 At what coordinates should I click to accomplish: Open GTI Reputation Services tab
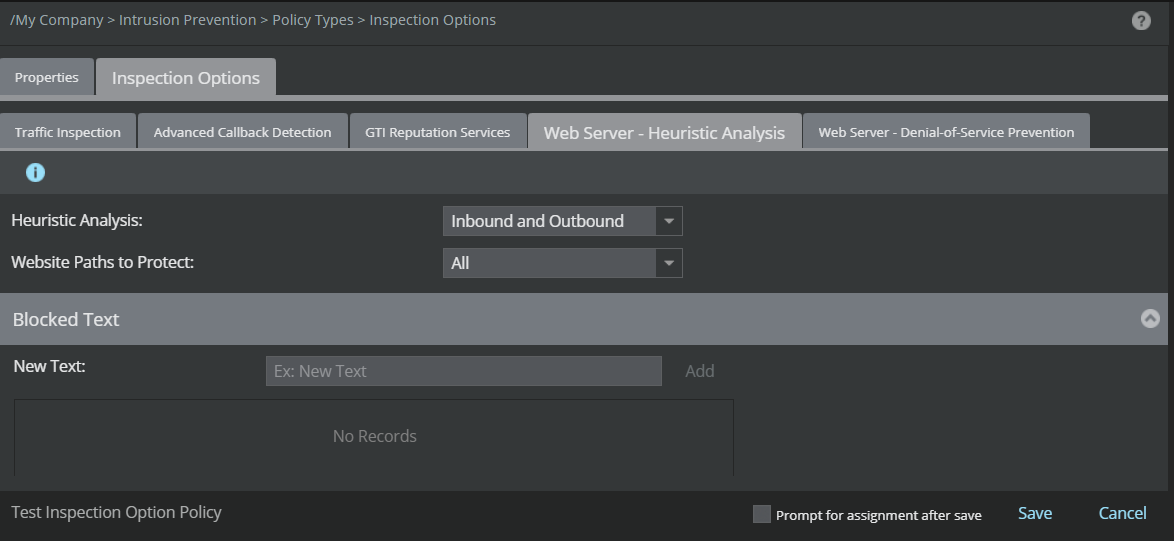pos(438,132)
